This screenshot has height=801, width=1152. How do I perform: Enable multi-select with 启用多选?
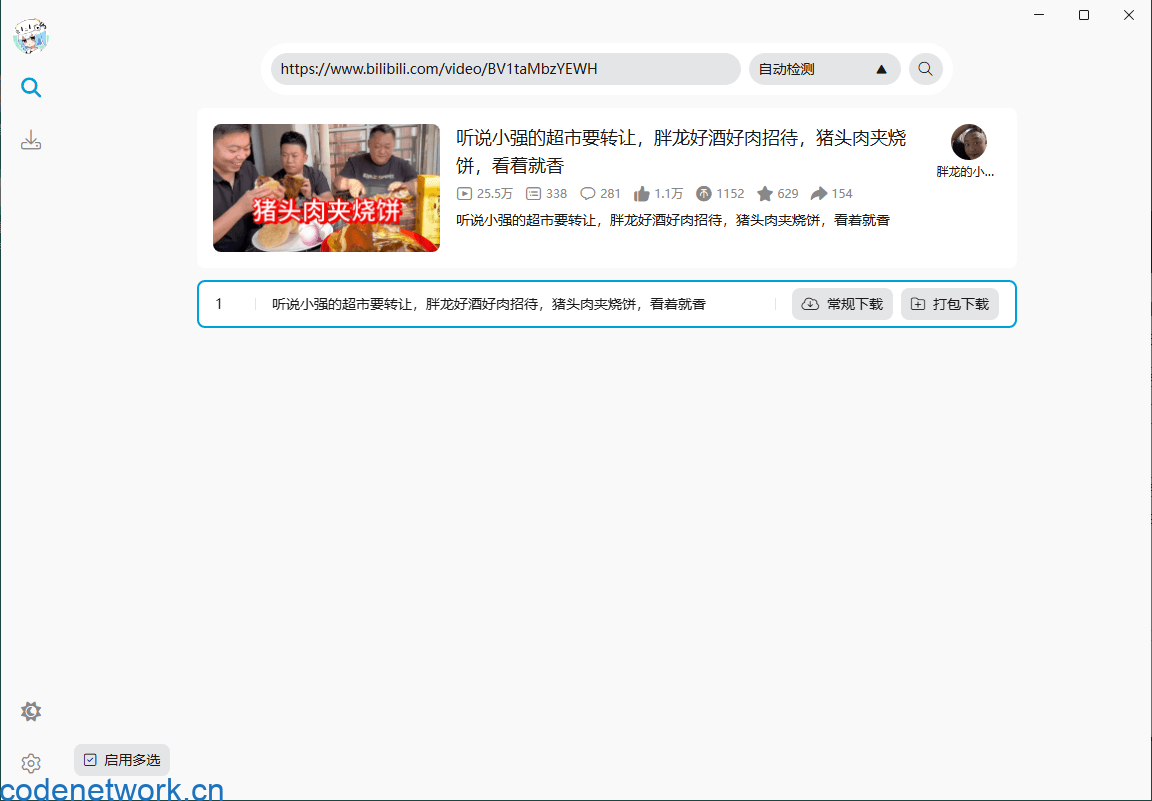pyautogui.click(x=122, y=760)
